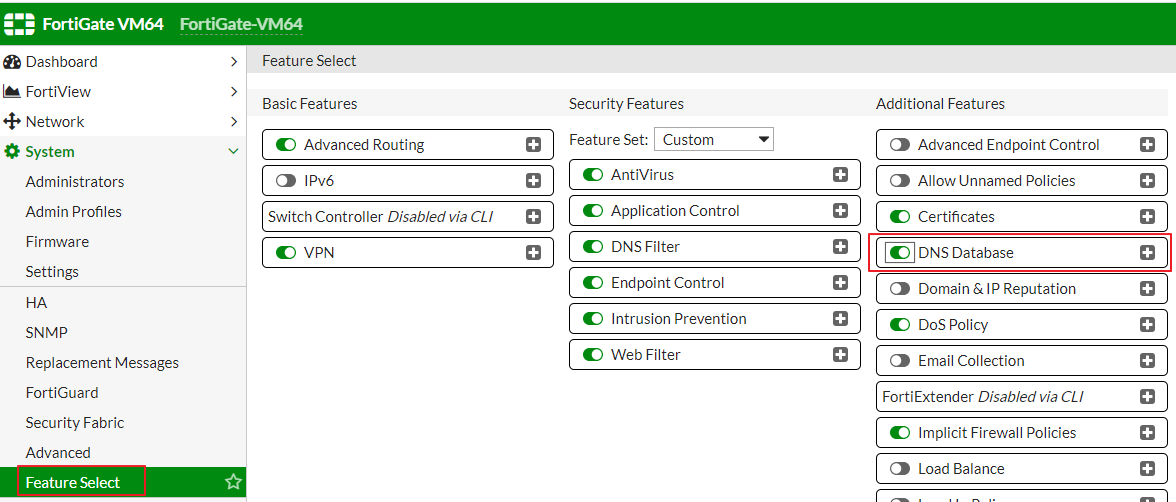Click the plus icon for DoS Policy

click(x=1147, y=325)
